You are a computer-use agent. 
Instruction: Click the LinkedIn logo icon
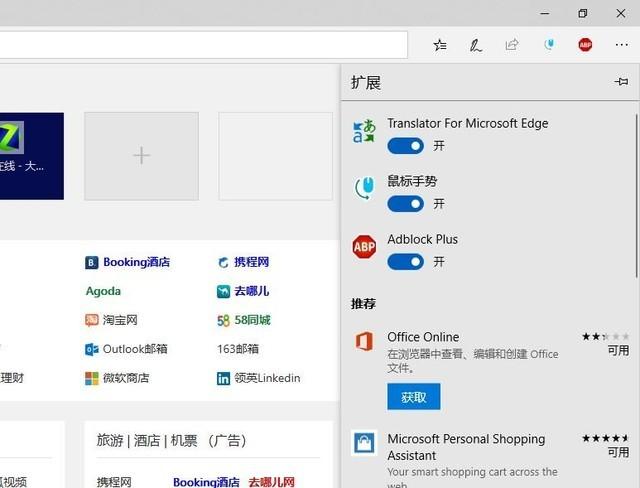(223, 379)
